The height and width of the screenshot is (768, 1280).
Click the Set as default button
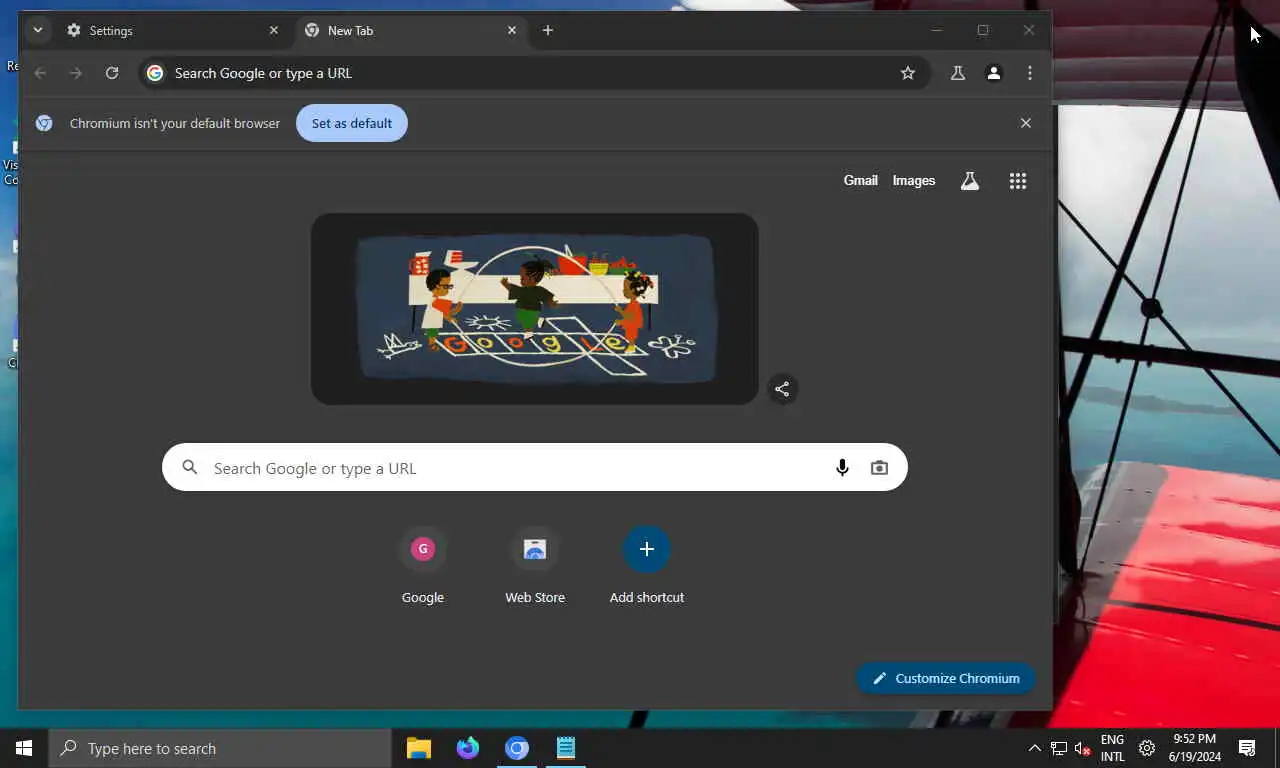[352, 123]
